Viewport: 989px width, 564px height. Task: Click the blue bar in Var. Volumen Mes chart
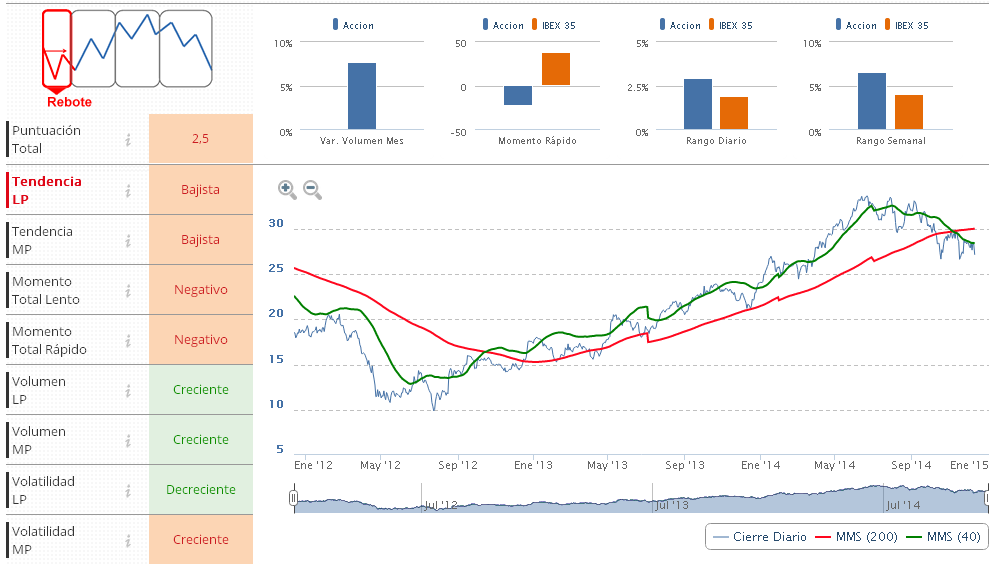coord(362,96)
